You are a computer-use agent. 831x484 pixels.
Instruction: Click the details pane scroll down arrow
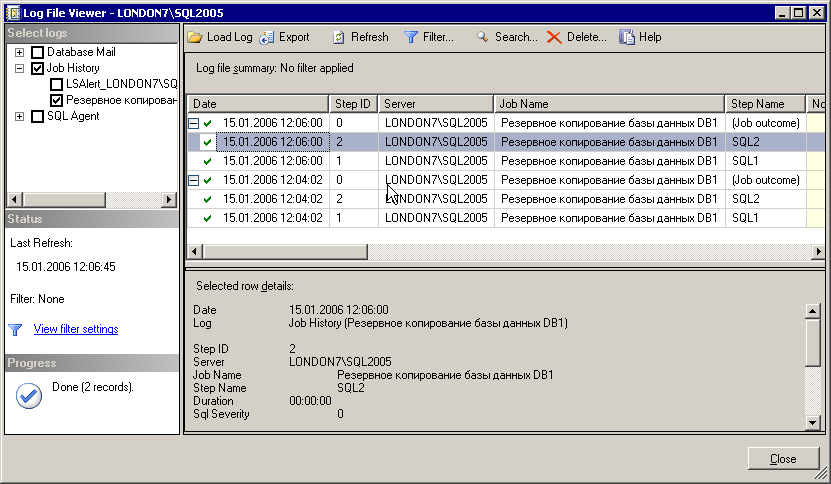(812, 423)
